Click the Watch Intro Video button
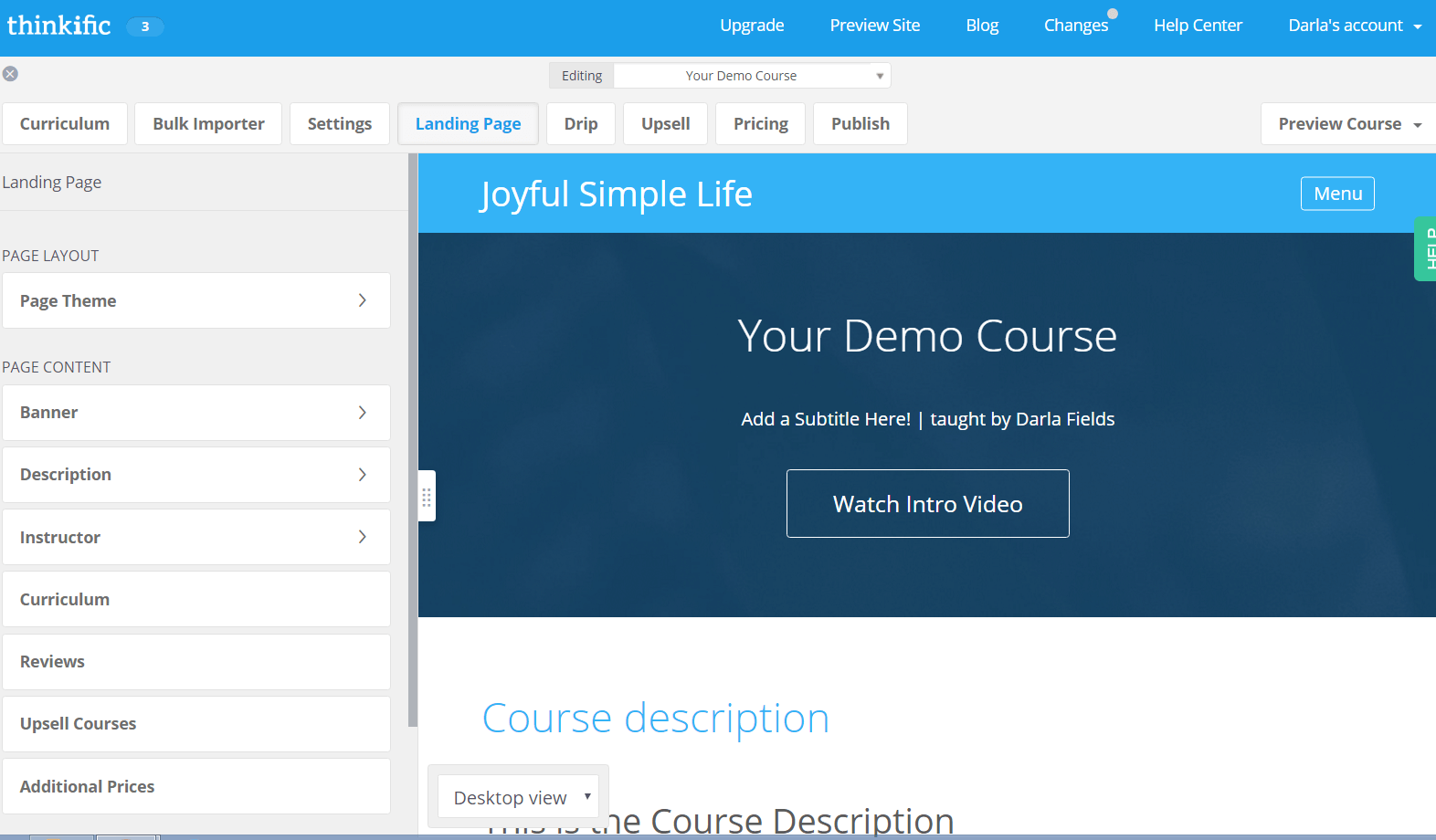Viewport: 1436px width, 840px height. tap(927, 504)
